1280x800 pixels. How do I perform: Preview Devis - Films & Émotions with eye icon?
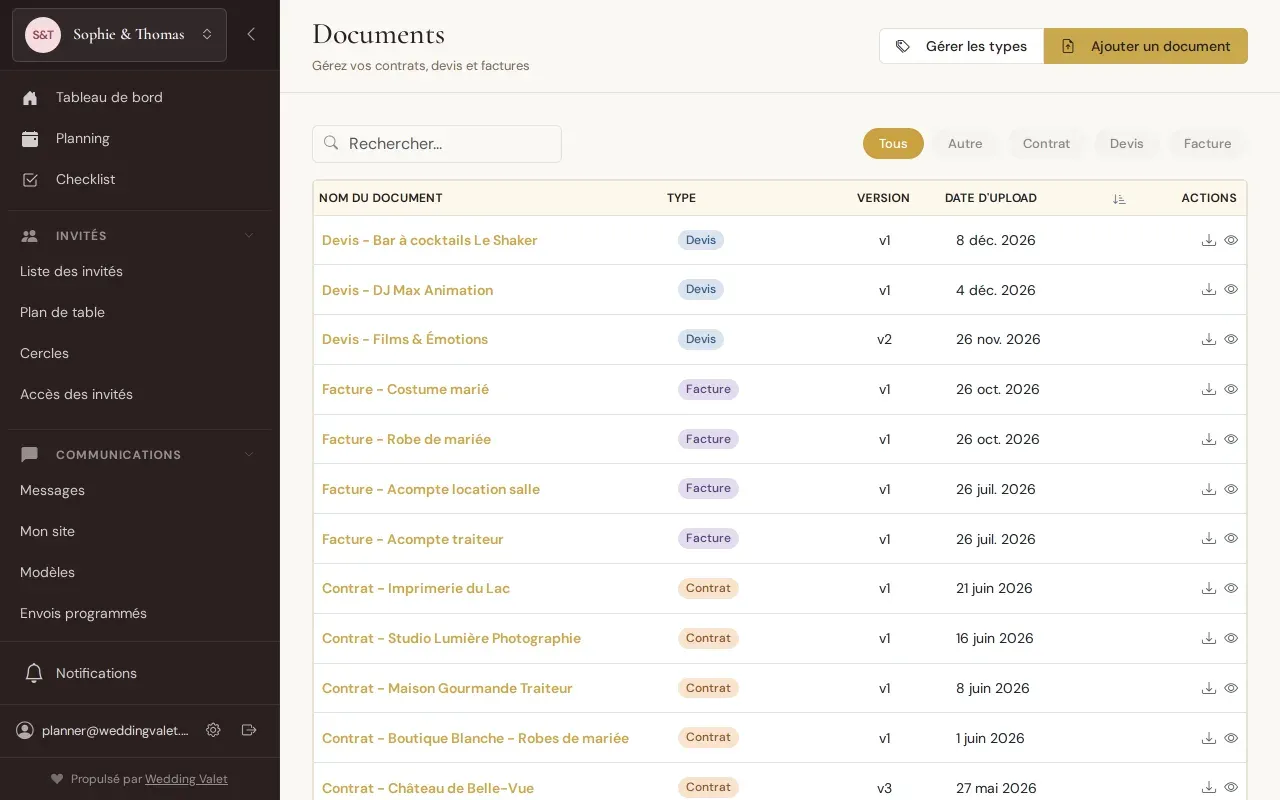(x=1231, y=339)
